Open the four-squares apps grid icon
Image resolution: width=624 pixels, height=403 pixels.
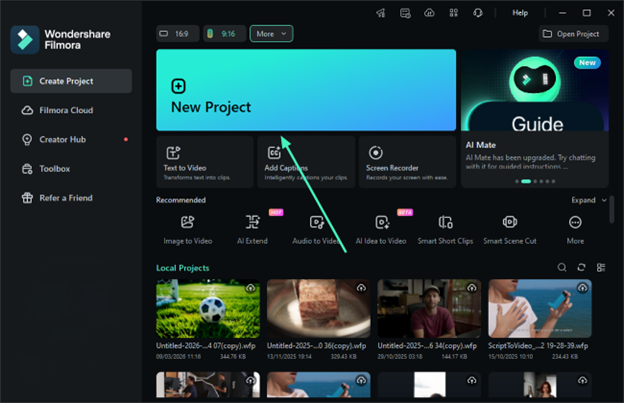[454, 13]
